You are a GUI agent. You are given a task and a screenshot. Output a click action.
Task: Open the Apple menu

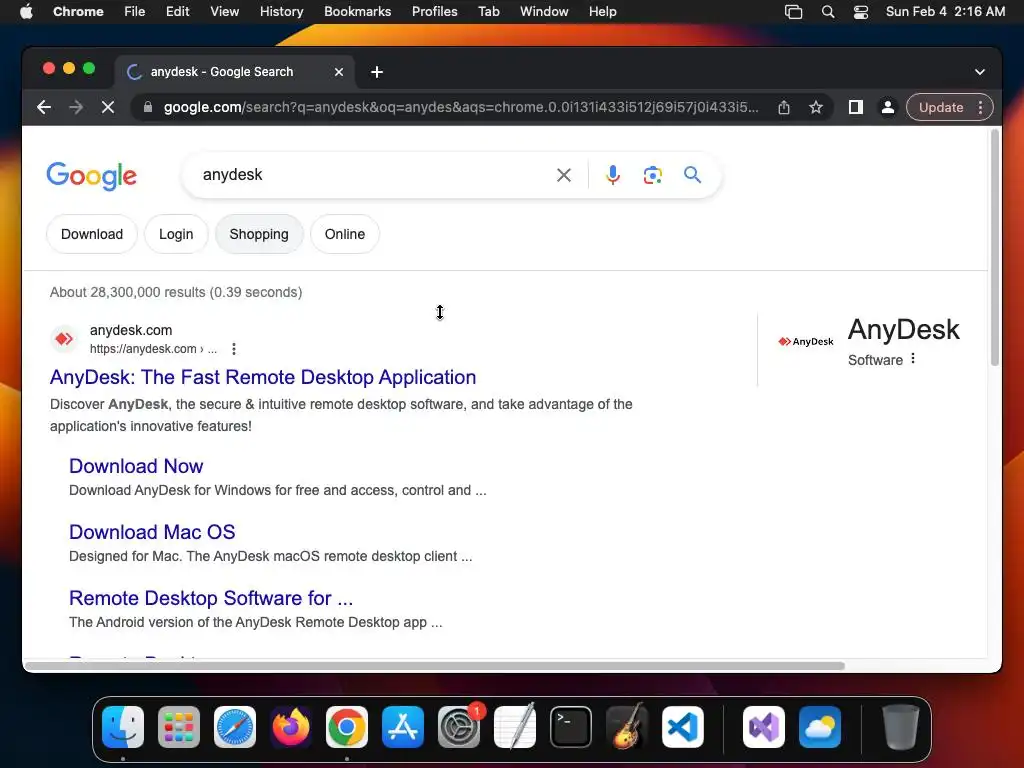[x=27, y=12]
